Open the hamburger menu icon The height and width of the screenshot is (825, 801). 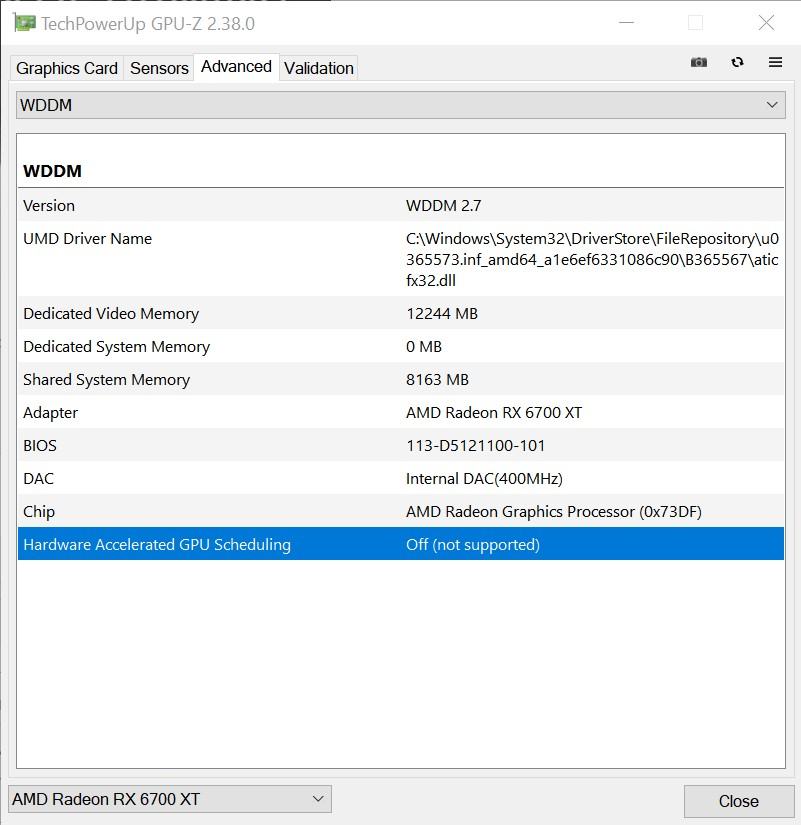pyautogui.click(x=775, y=63)
